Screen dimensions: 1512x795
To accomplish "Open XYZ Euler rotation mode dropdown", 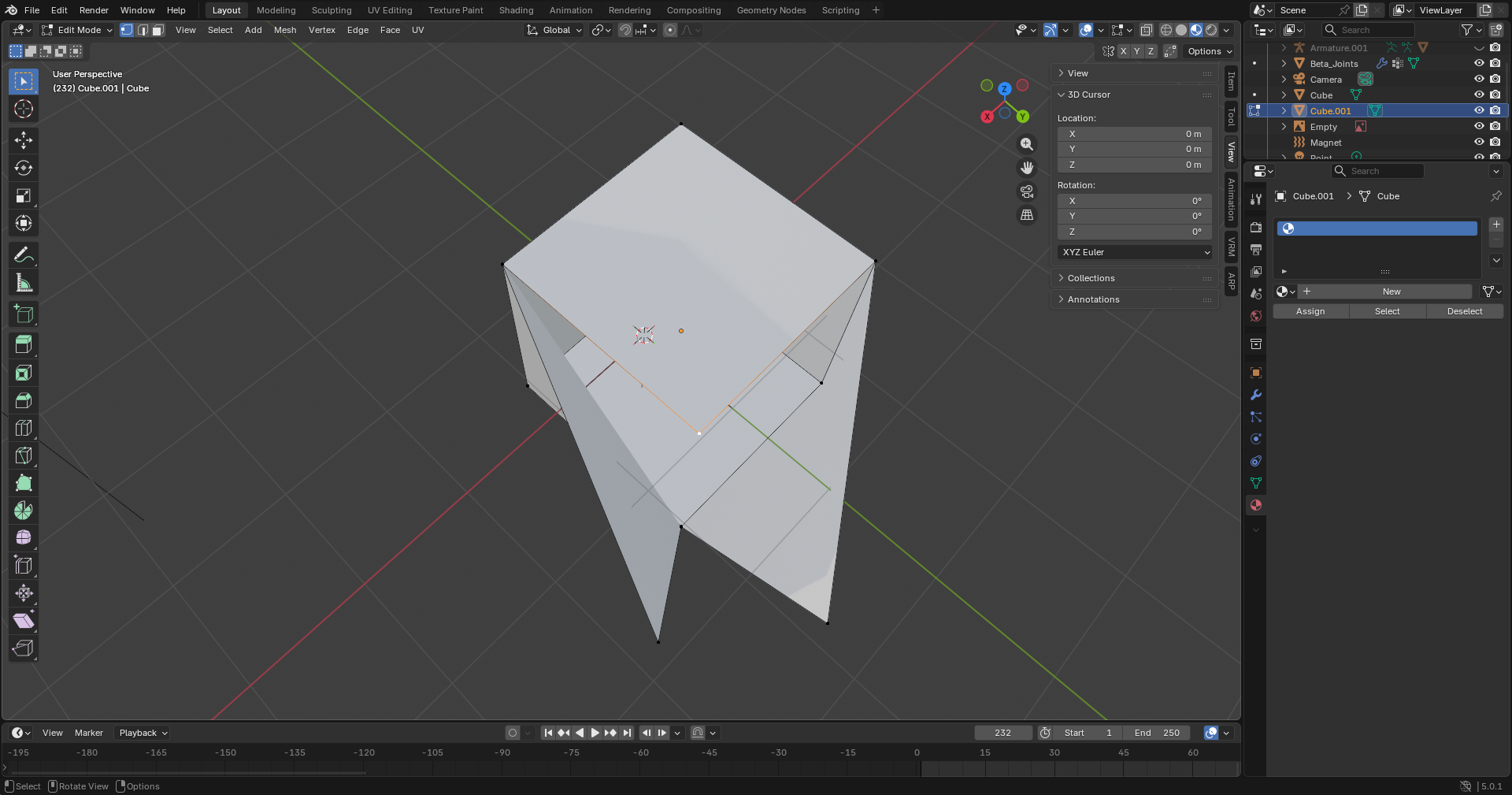I will 1135,252.
